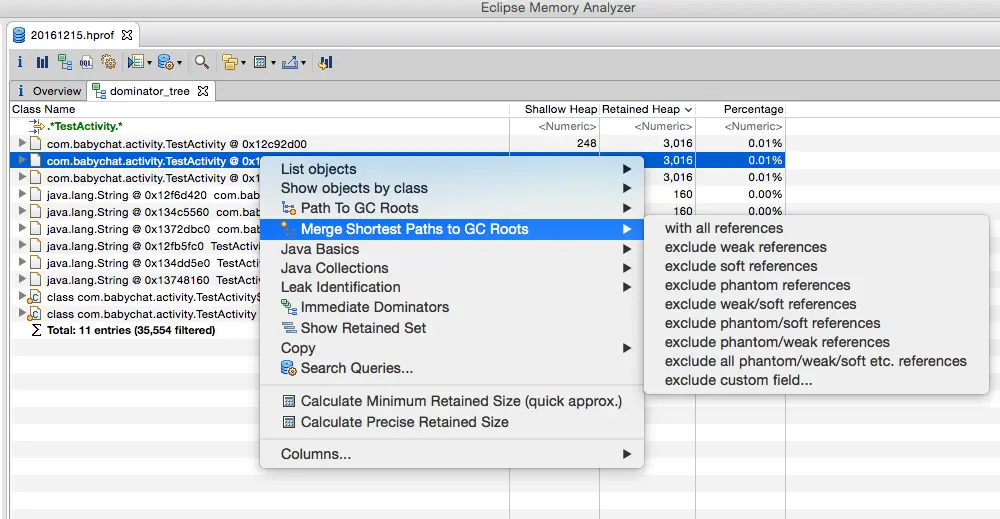This screenshot has width=1000, height=519.
Task: Open the Query Browser dropdown arrow
Action: pos(179,62)
